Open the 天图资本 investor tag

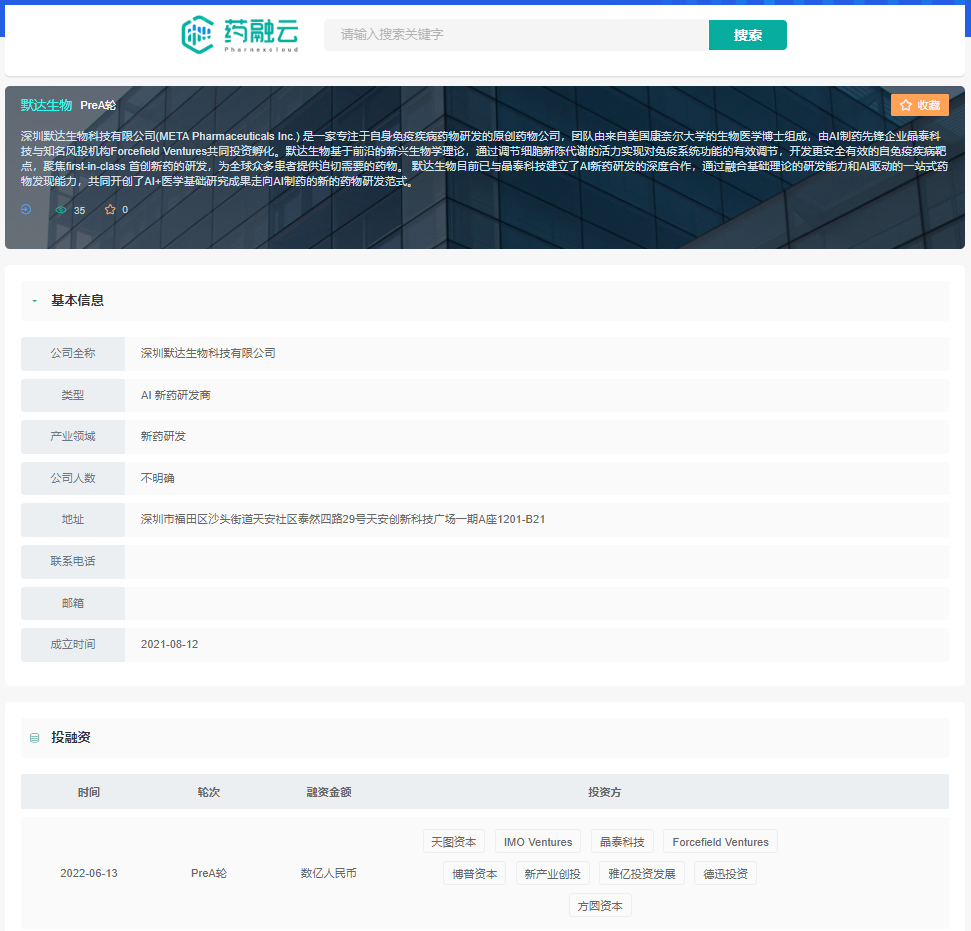click(x=454, y=842)
